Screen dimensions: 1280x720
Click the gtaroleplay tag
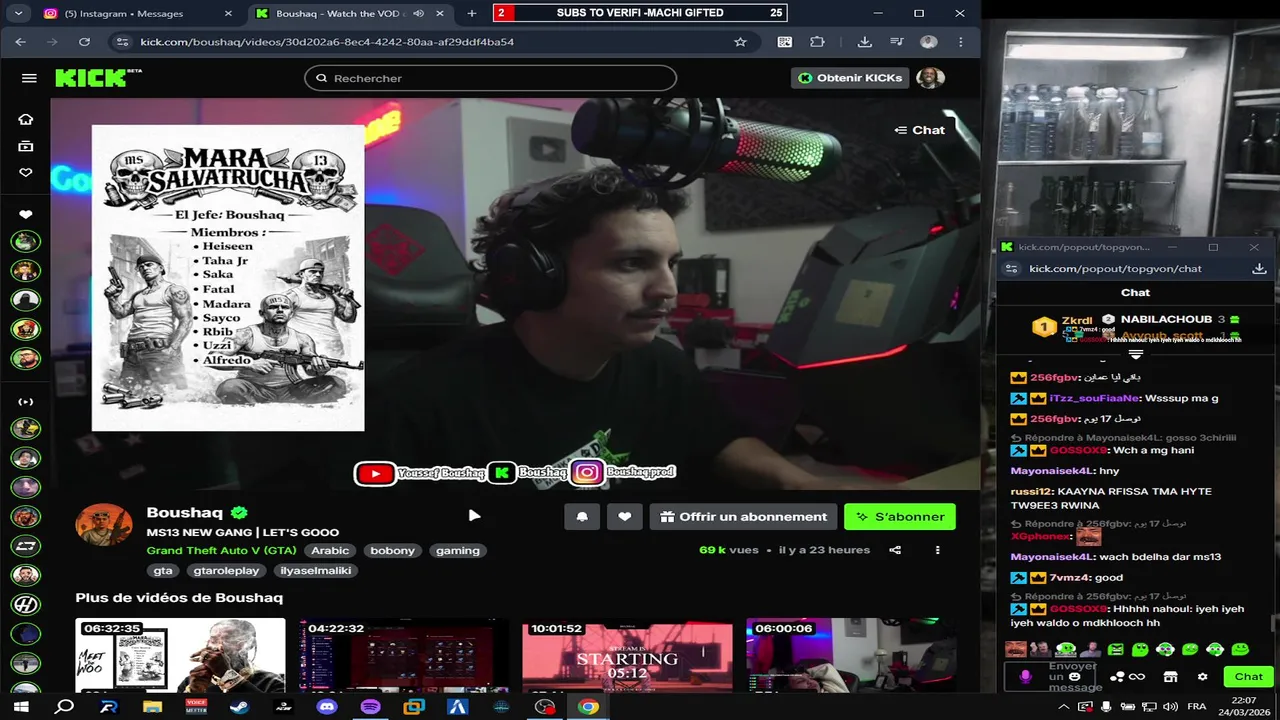tap(226, 571)
